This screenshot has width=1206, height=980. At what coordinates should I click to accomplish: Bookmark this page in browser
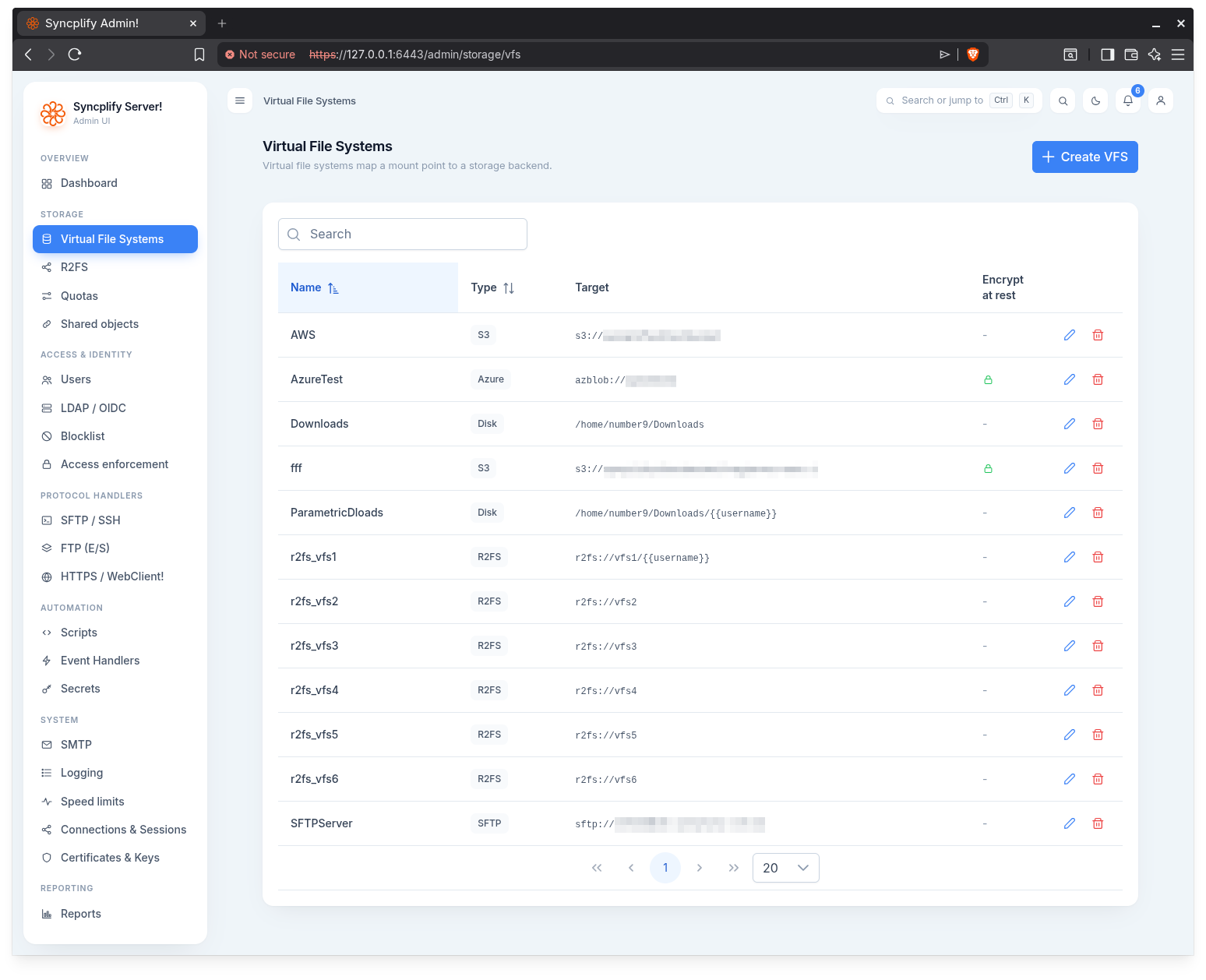[x=199, y=55]
